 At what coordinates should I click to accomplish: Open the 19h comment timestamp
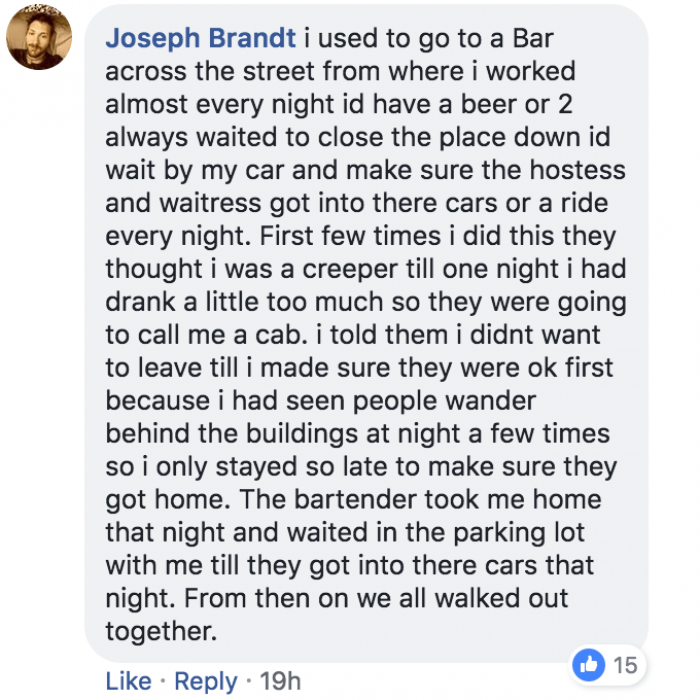pyautogui.click(x=280, y=681)
